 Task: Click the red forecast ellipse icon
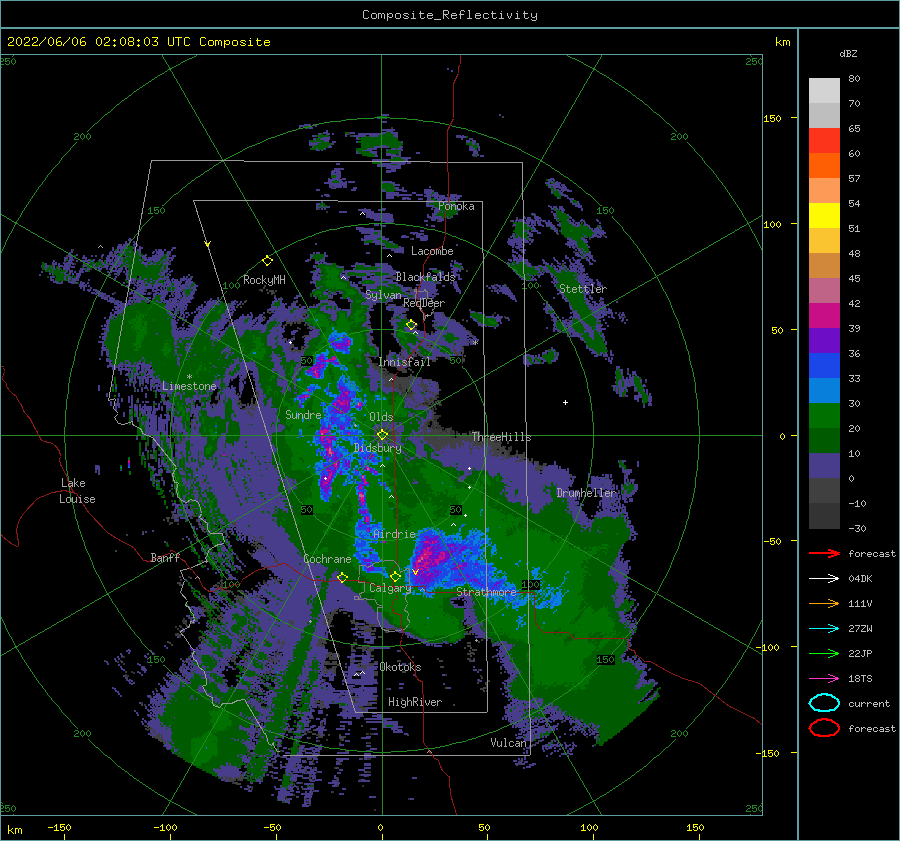(x=824, y=728)
